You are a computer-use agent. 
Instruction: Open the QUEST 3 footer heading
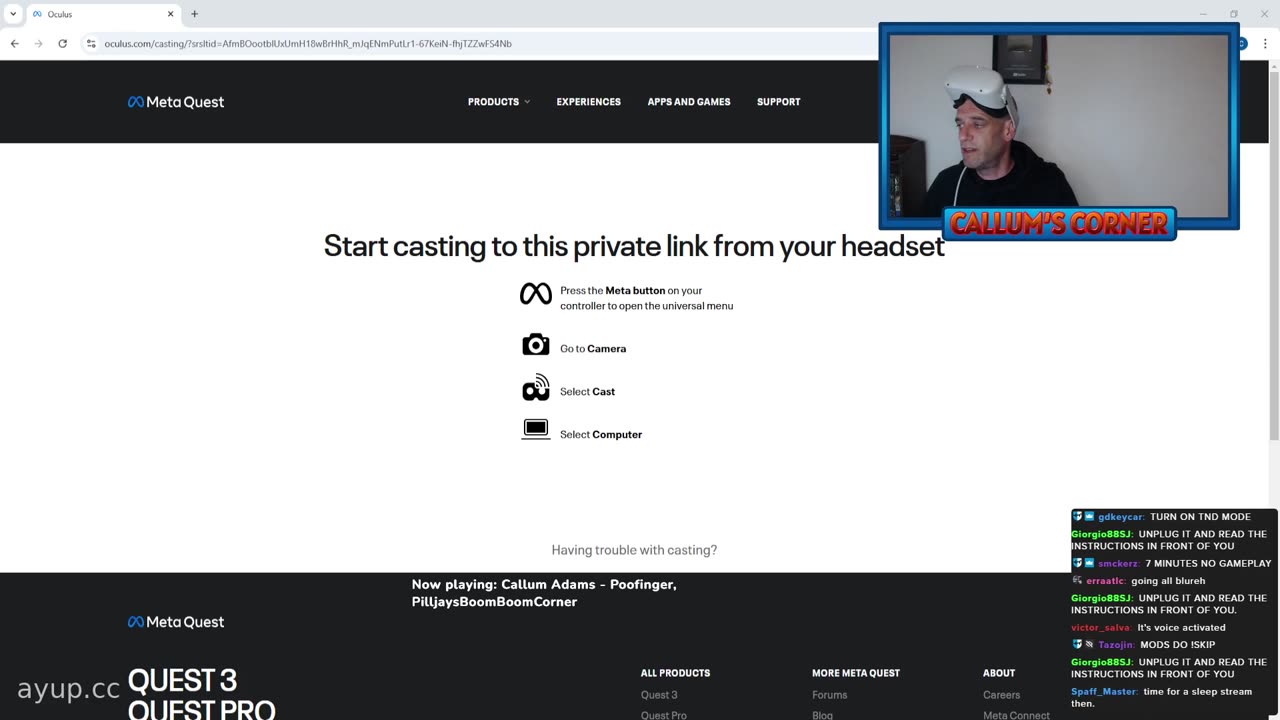coord(182,681)
